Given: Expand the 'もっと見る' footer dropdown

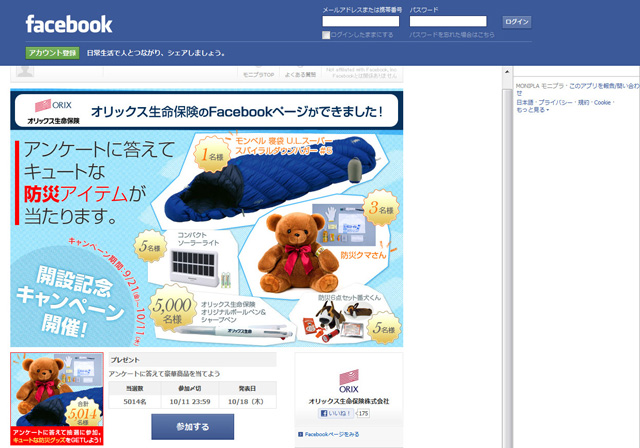Looking at the screenshot, I should click(x=533, y=110).
